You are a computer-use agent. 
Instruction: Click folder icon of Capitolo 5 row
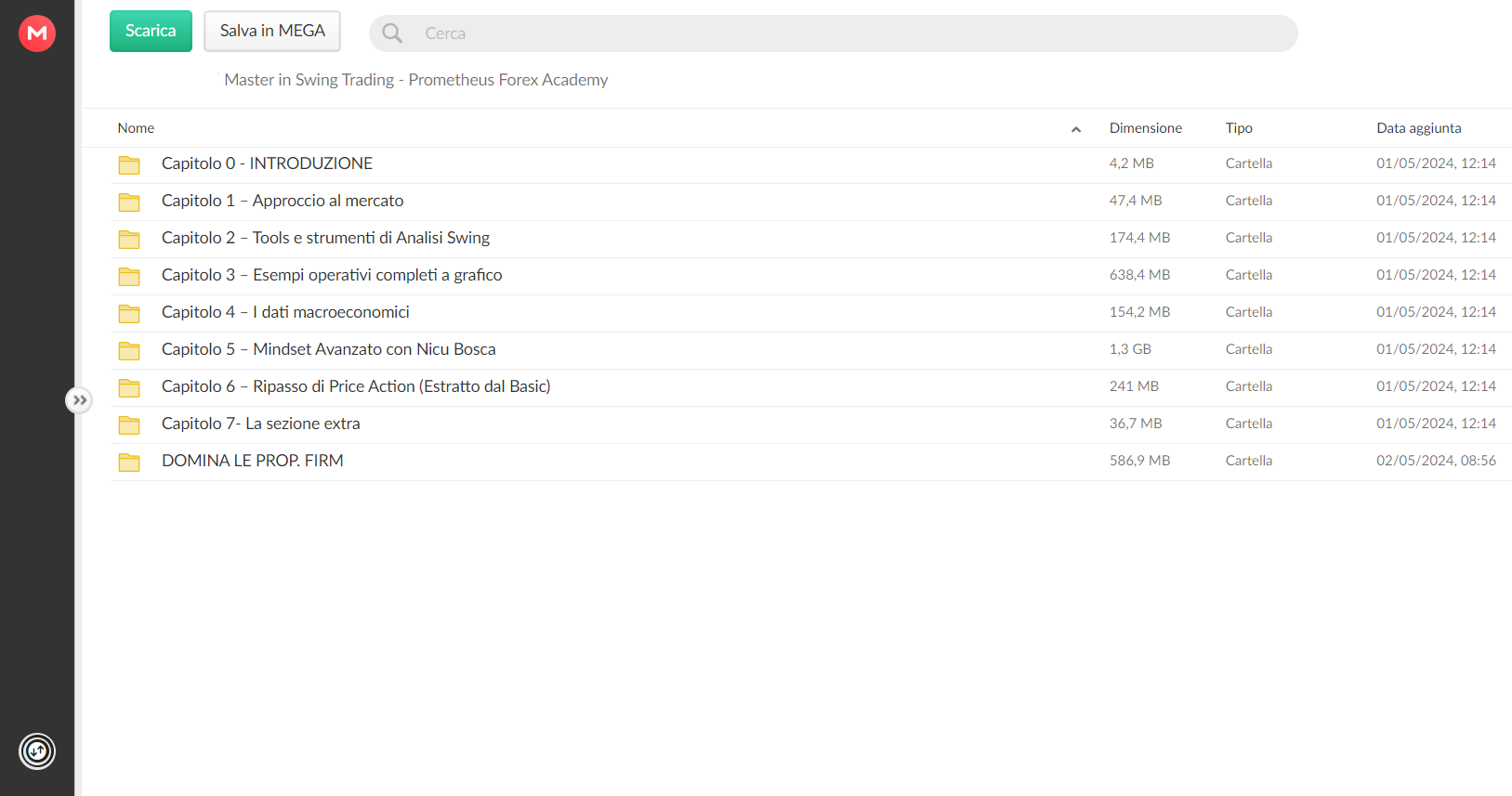pyautogui.click(x=129, y=351)
